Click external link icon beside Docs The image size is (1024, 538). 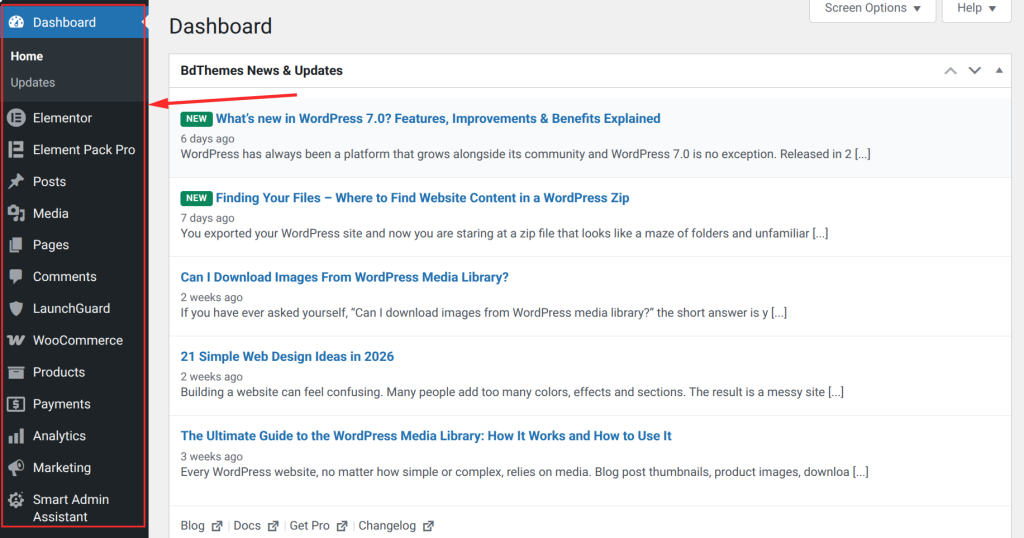273,526
